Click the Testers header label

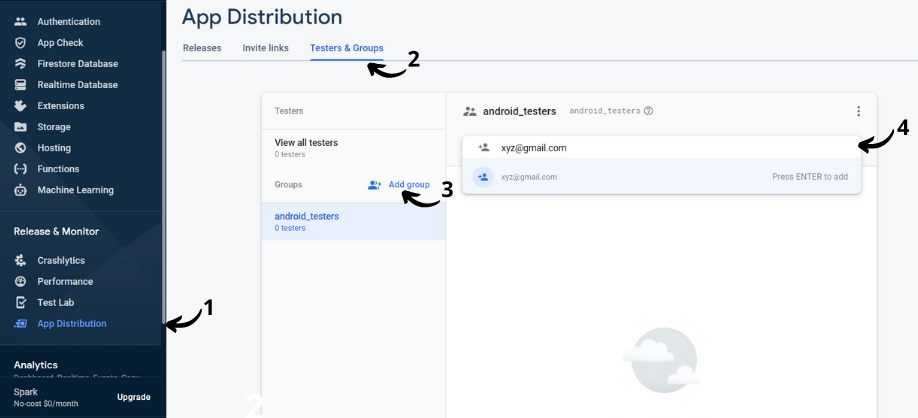coord(289,111)
